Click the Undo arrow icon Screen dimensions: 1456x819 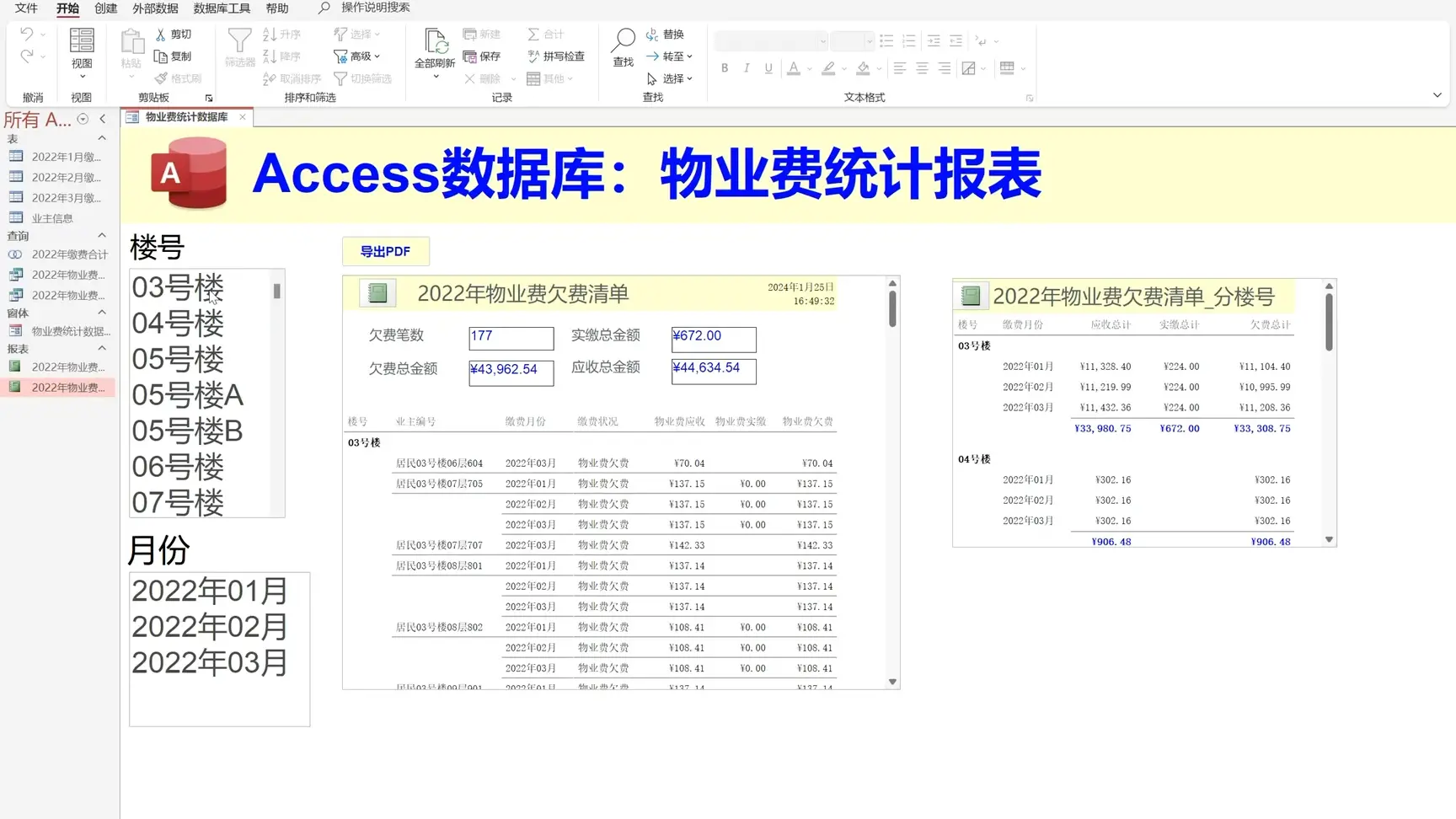27,35
